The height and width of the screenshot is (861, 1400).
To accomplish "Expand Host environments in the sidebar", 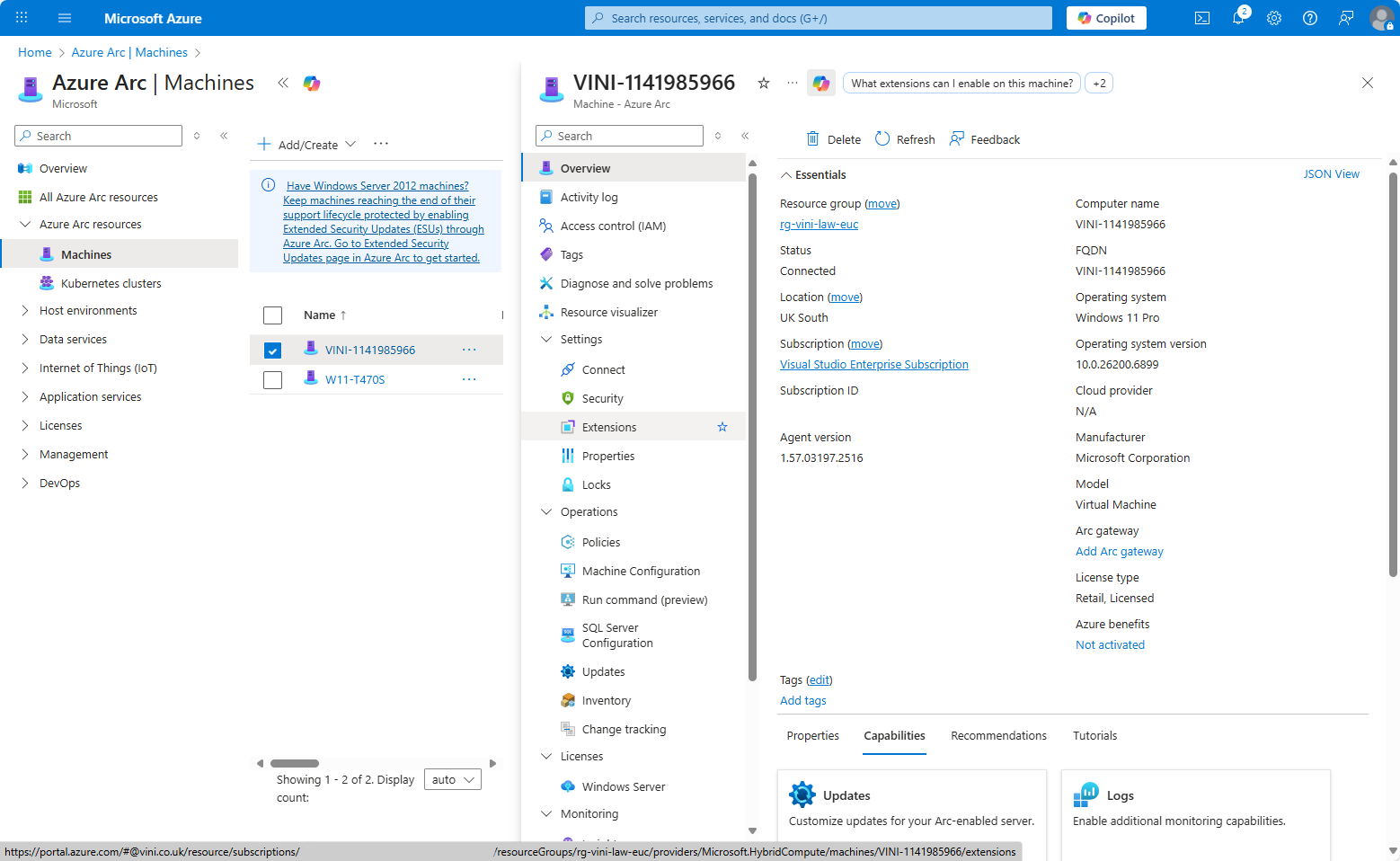I will coord(25,311).
